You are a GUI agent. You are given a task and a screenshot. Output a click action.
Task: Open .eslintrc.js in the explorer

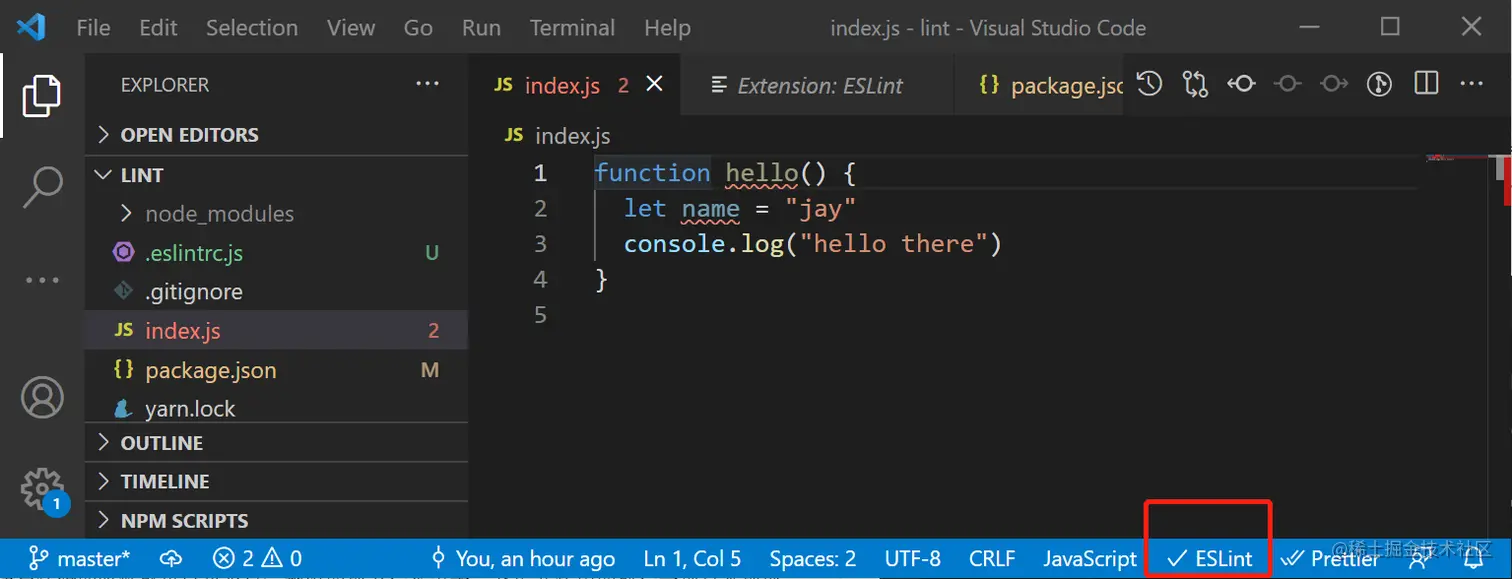[x=277, y=253]
